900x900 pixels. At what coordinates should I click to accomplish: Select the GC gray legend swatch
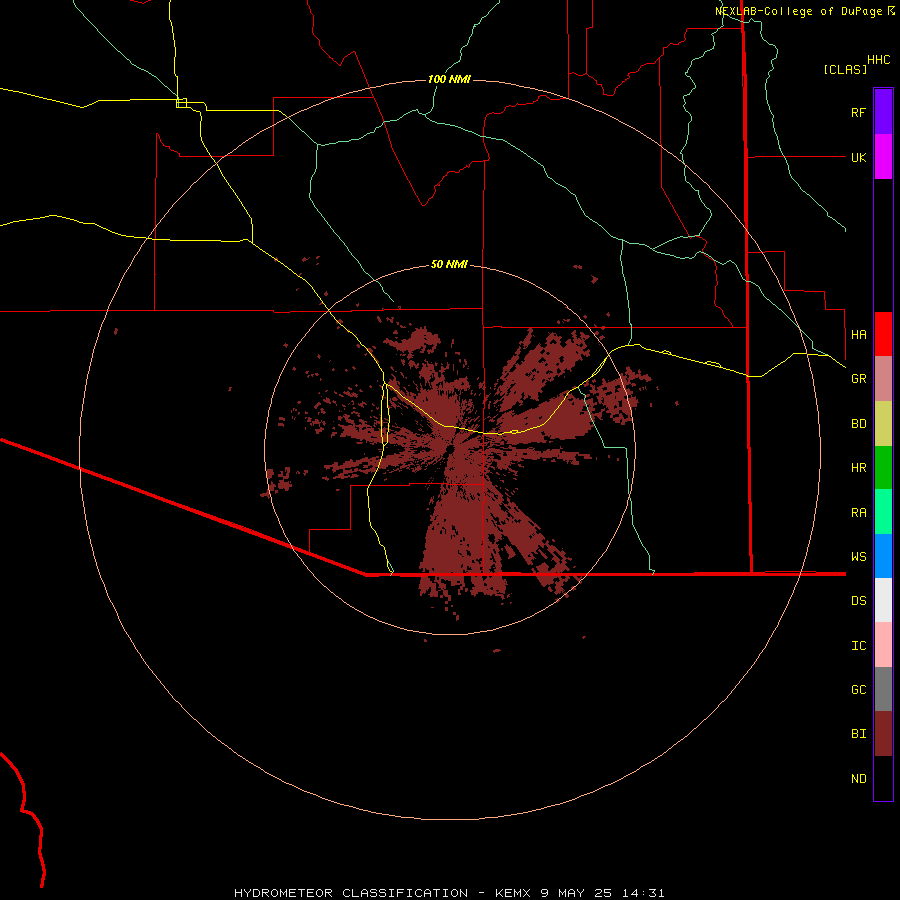(x=883, y=689)
